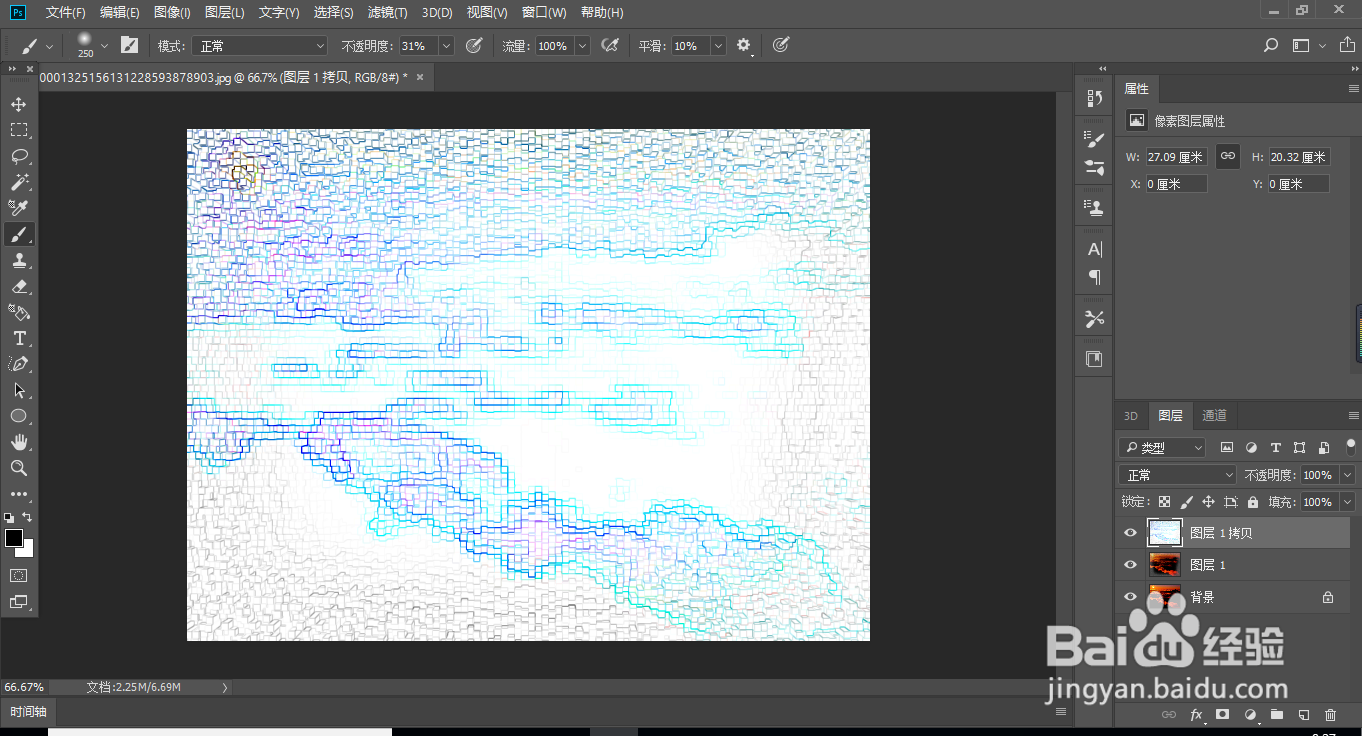Viewport: 1362px width, 736px height.
Task: Open the Character panel icon
Action: [x=1095, y=249]
